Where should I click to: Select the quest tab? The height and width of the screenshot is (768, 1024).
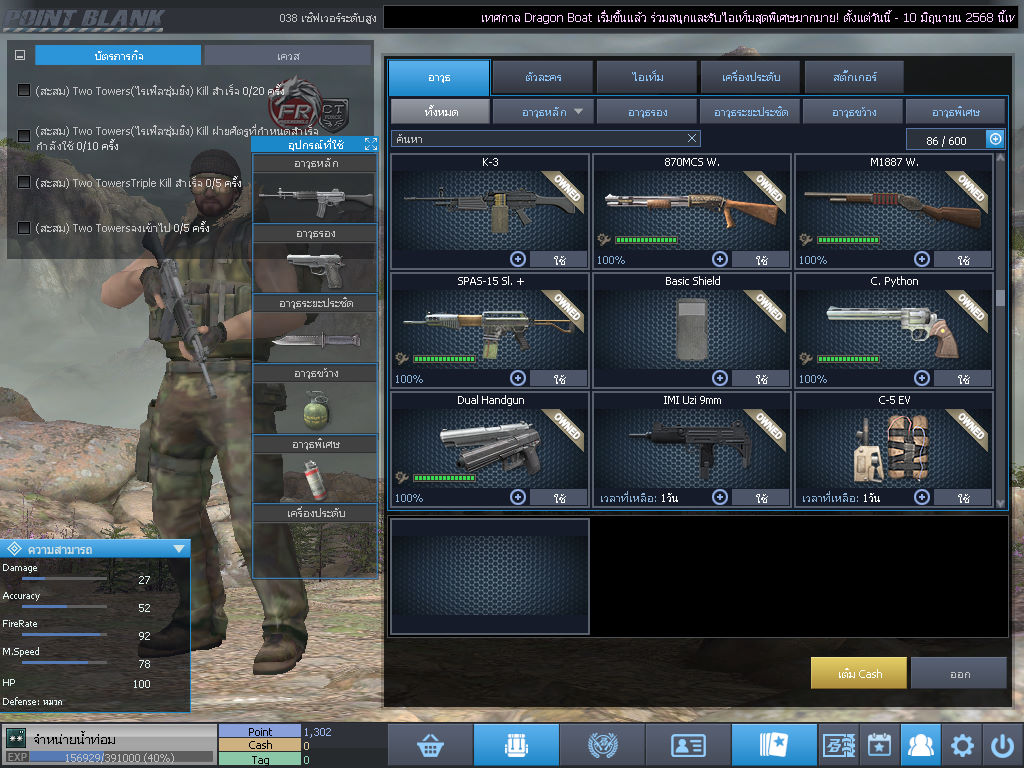pos(288,56)
